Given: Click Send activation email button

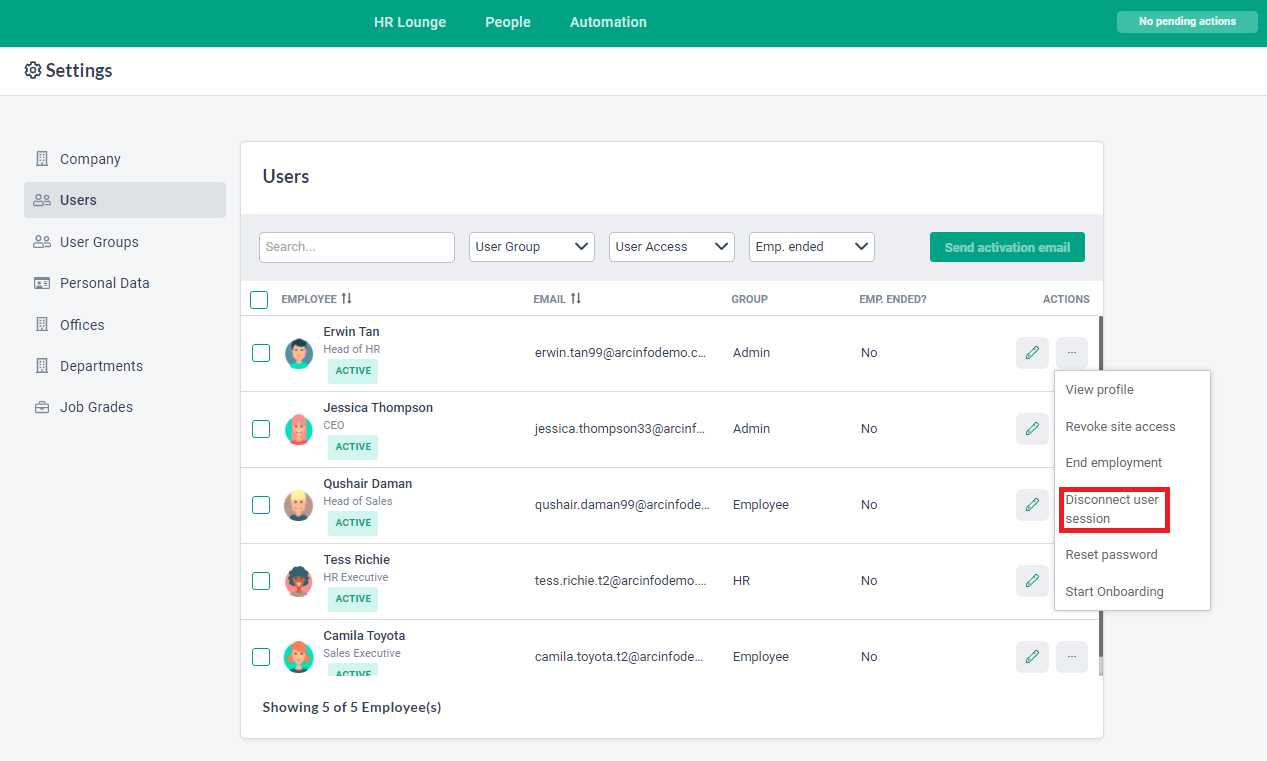Looking at the screenshot, I should [x=1007, y=247].
